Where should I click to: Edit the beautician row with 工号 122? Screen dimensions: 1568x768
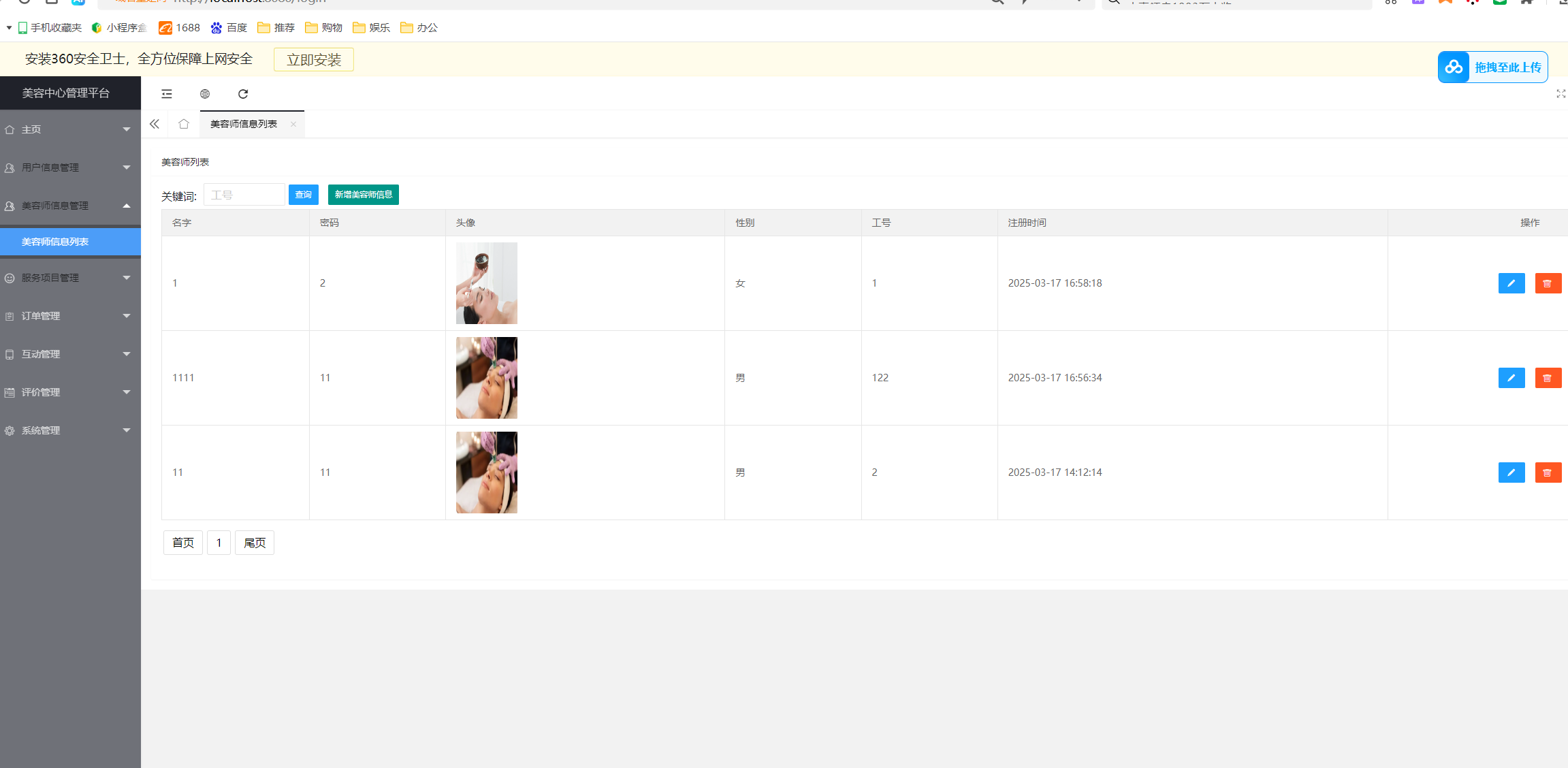click(1511, 378)
